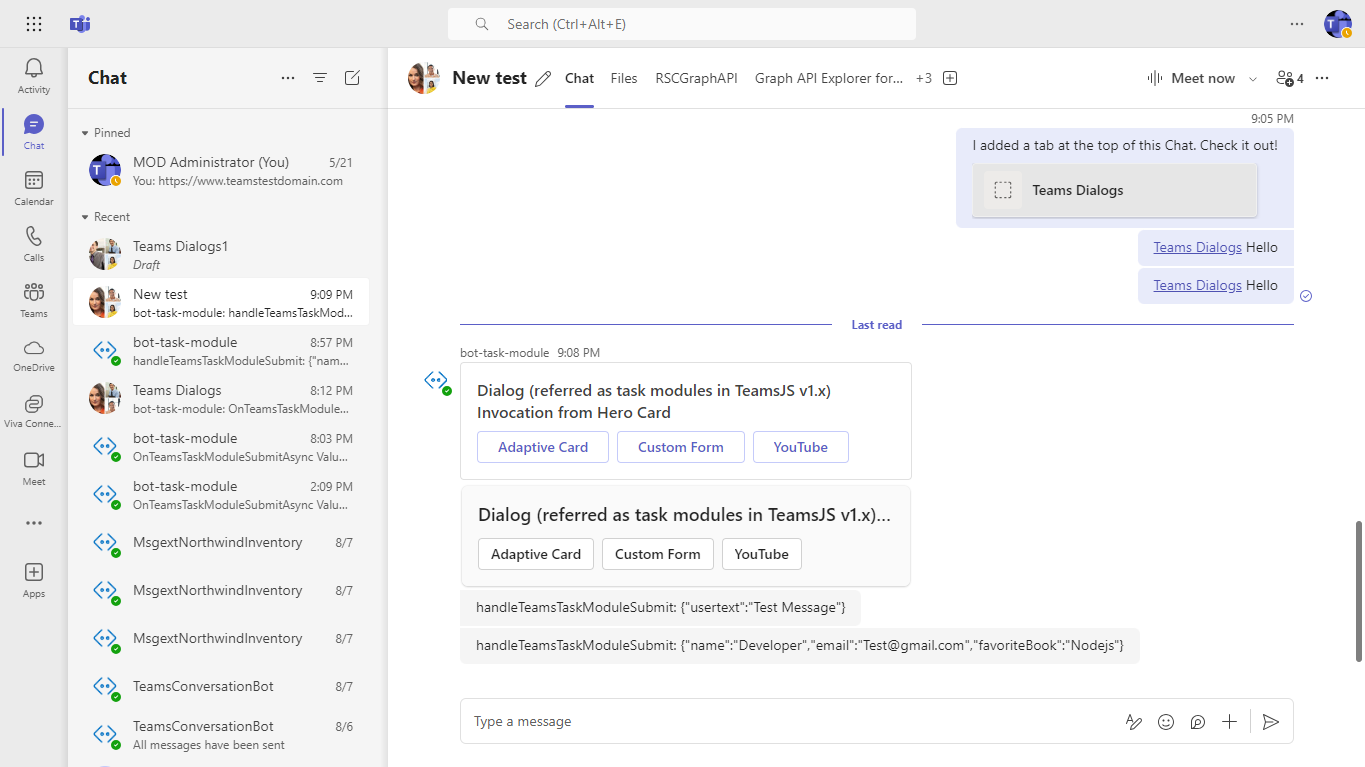The height and width of the screenshot is (767, 1365).
Task: Open the bot-task-module chat from 2:09 PM
Action: 221,495
